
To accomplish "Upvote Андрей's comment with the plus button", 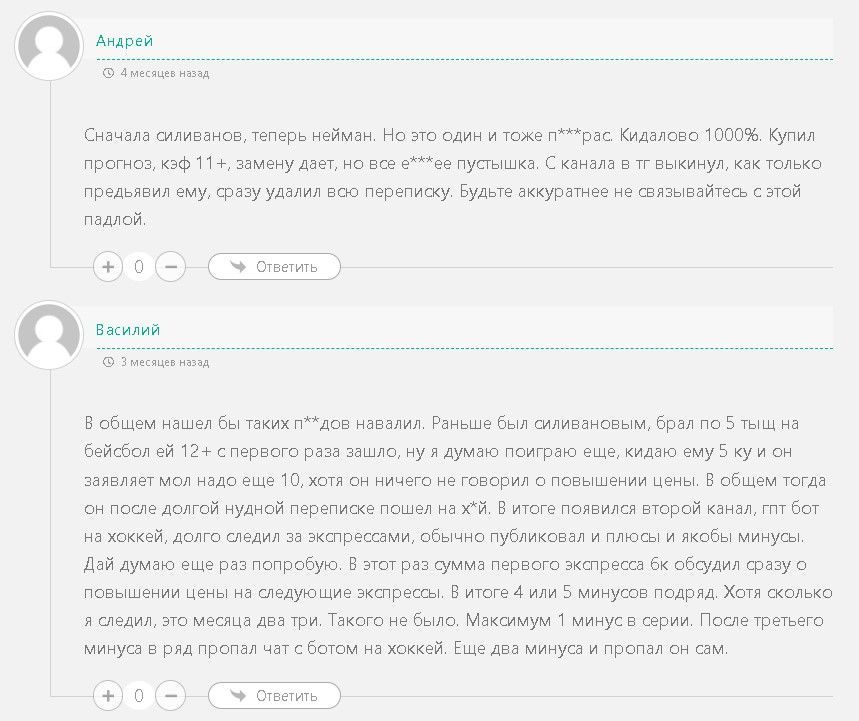I will (x=108, y=267).
